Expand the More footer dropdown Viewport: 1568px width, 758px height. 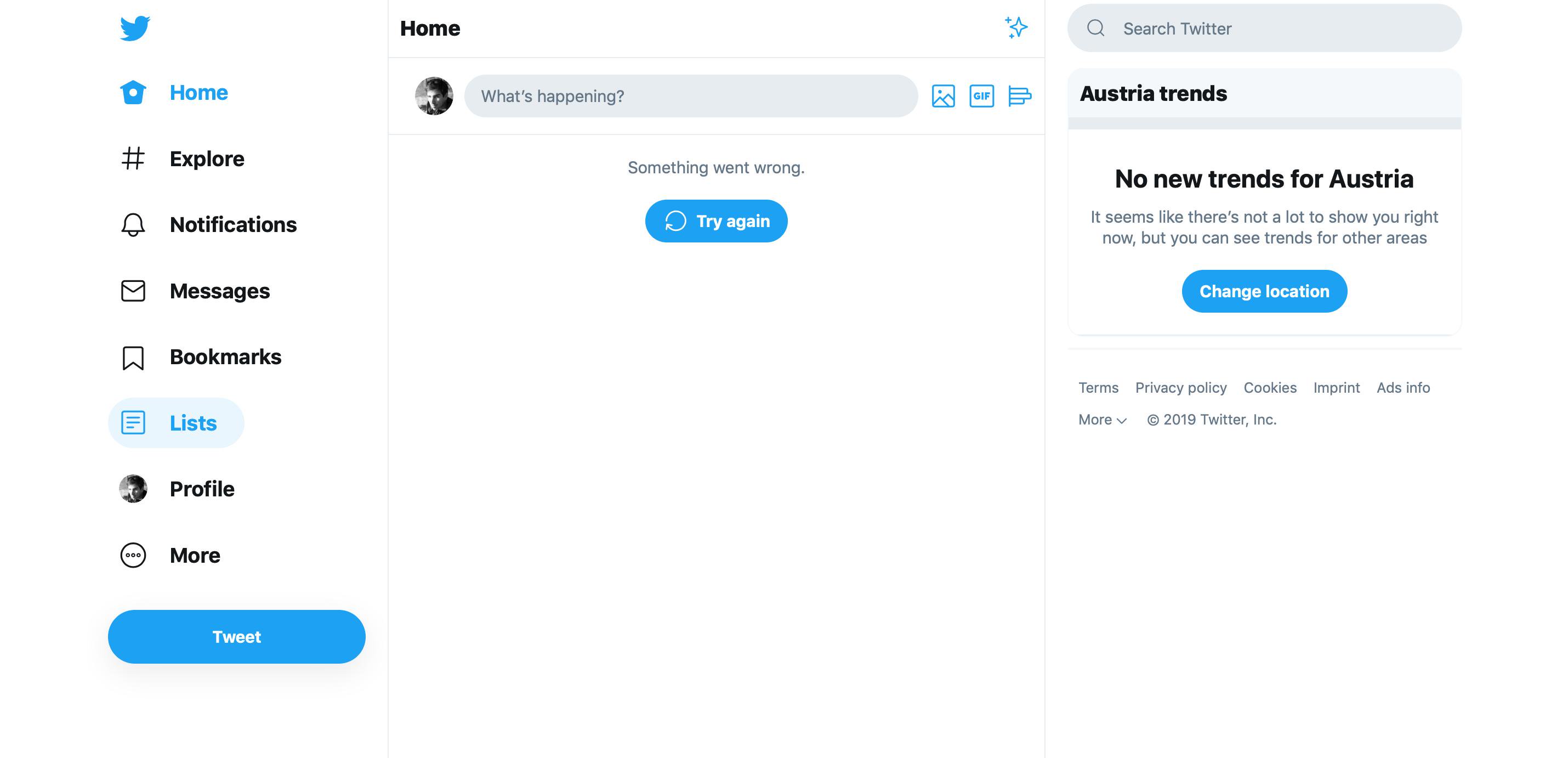1103,420
